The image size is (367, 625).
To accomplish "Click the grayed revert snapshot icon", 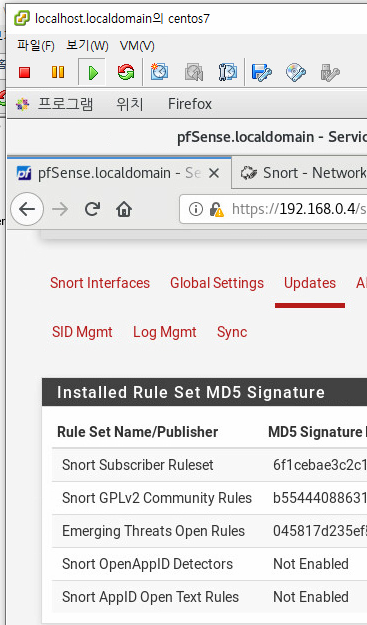I will click(x=194, y=72).
